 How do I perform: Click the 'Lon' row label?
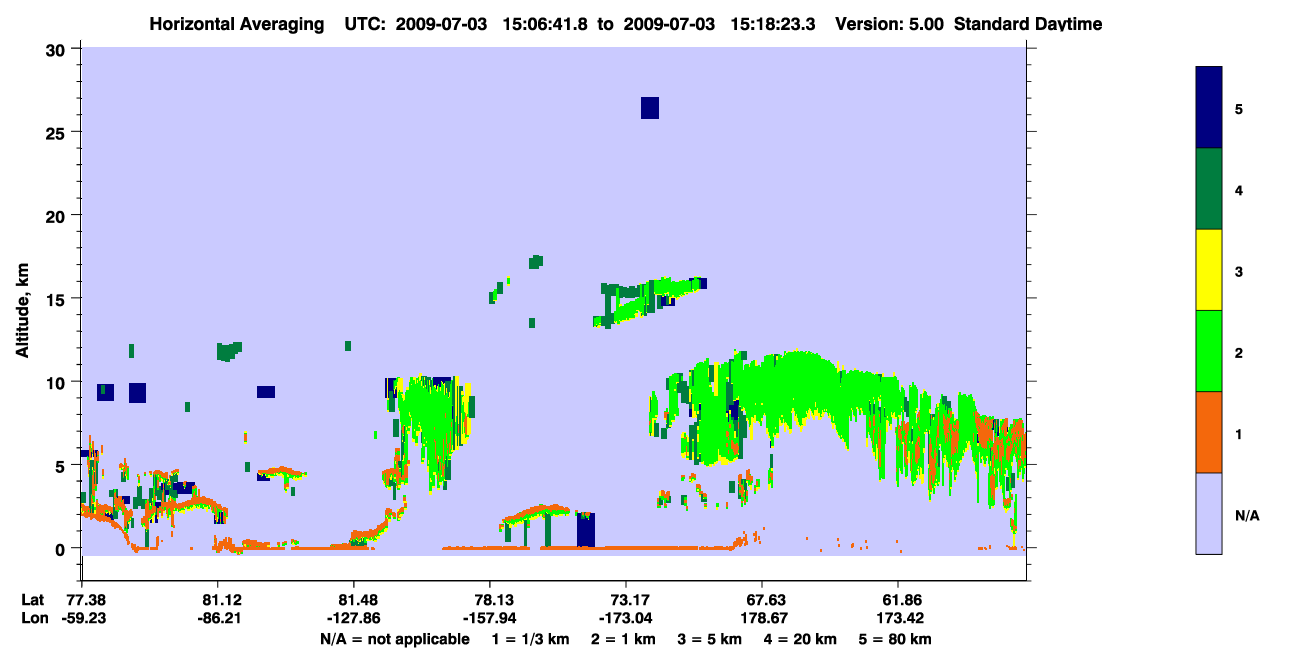click(x=33, y=618)
